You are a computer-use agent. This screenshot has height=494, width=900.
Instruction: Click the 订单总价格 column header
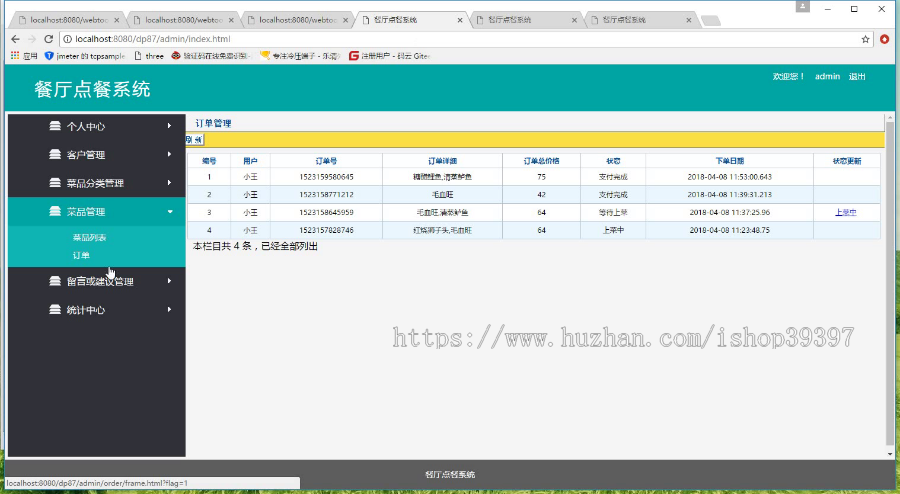pyautogui.click(x=541, y=161)
